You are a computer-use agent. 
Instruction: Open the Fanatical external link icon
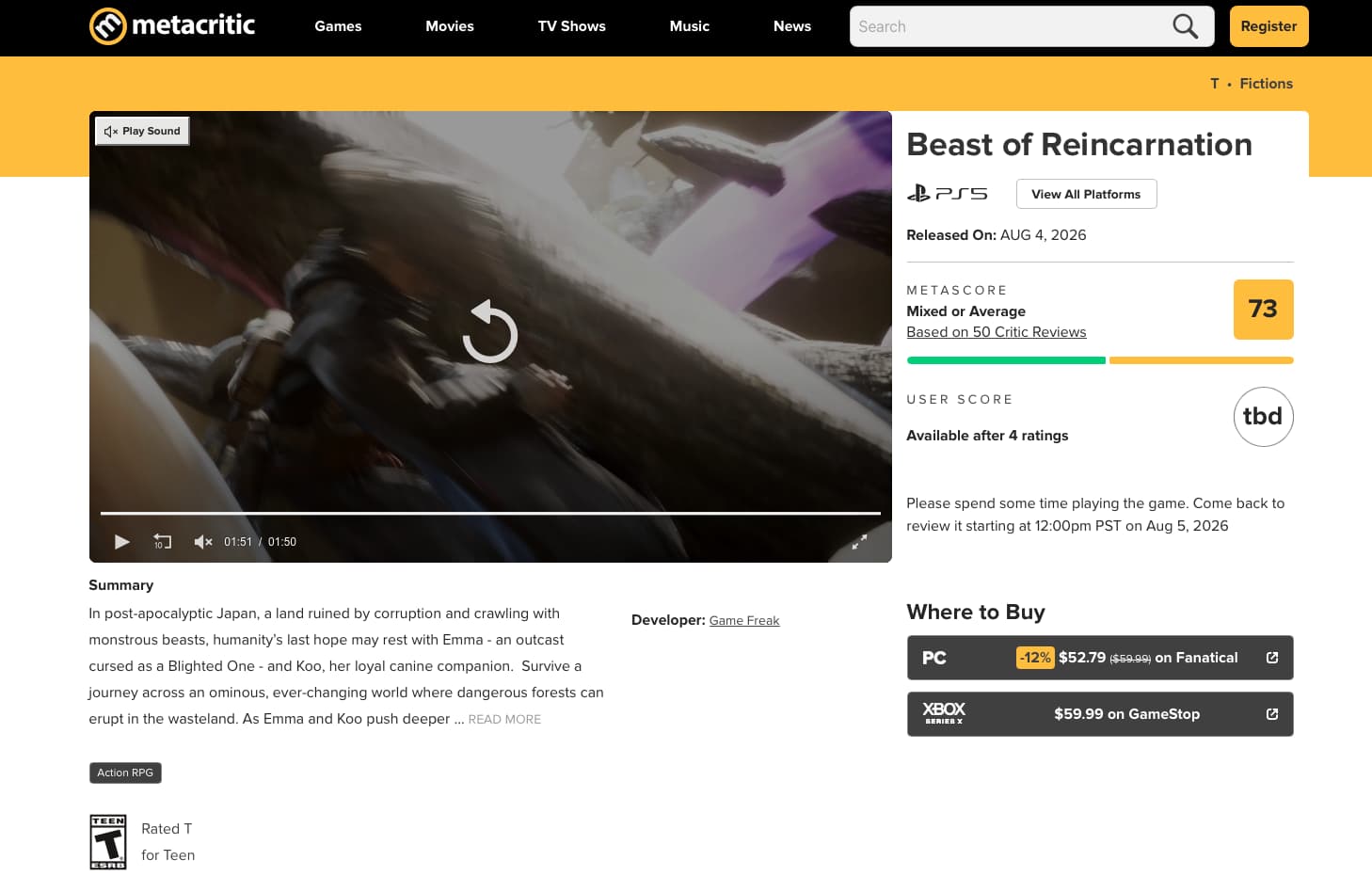tap(1272, 658)
